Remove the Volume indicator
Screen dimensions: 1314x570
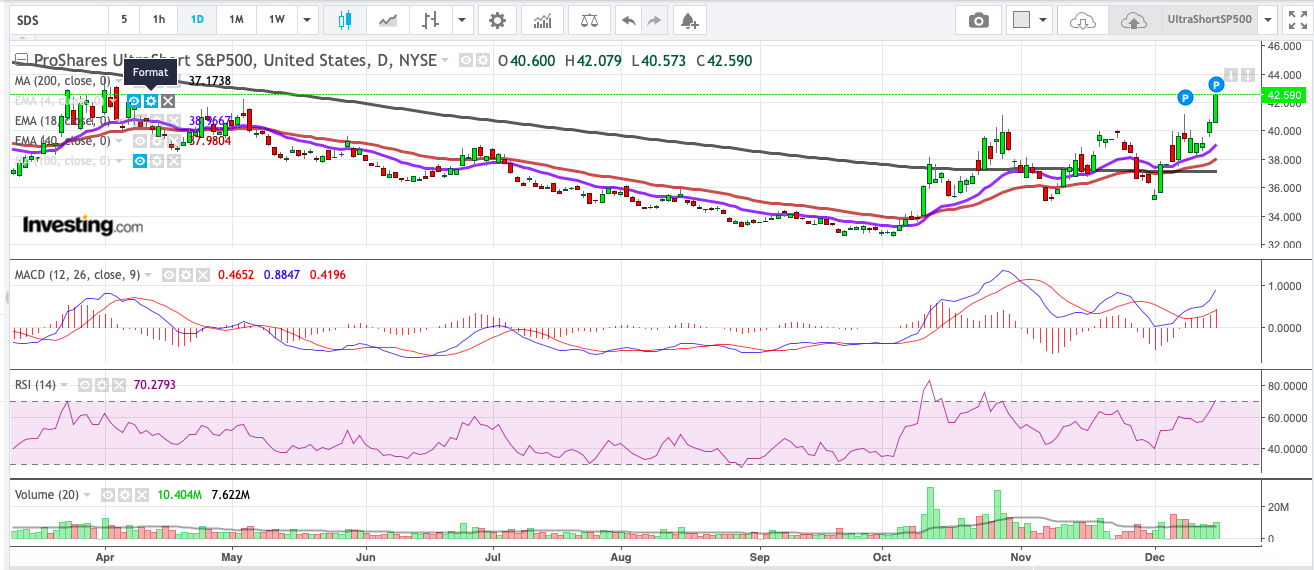[143, 495]
